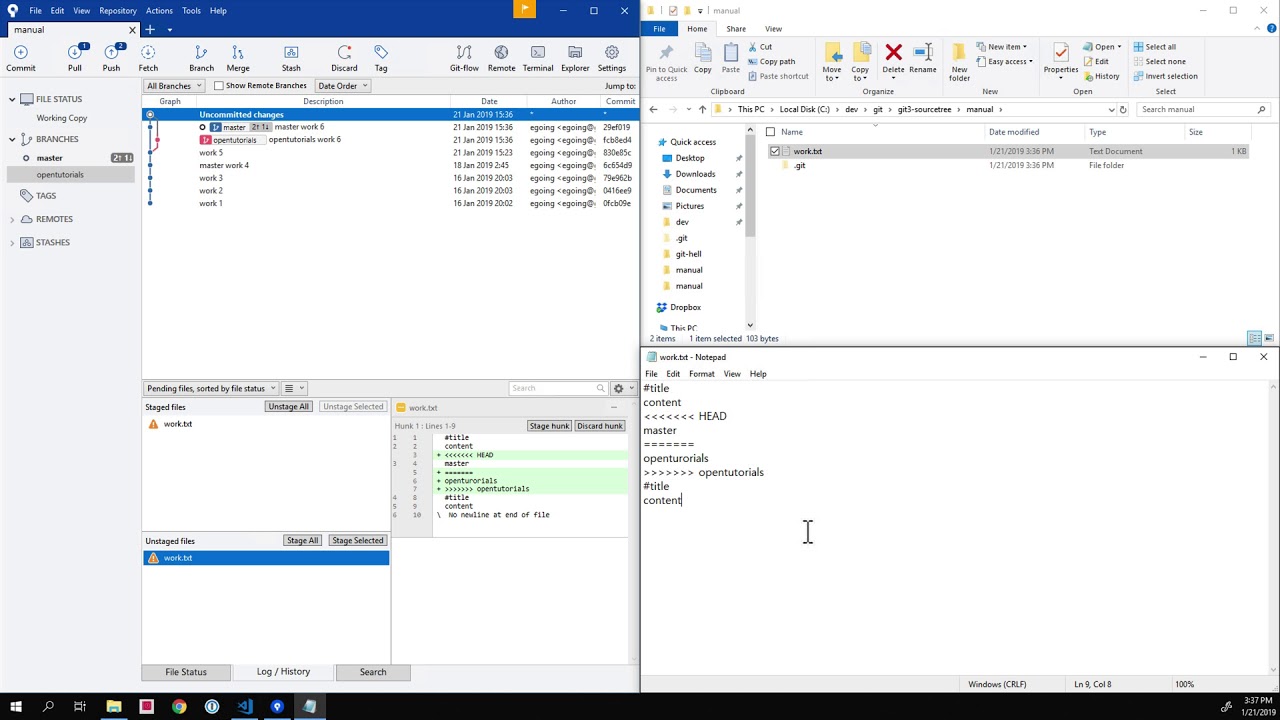Viewport: 1280px width, 720px height.
Task: Open the Date Order dropdown
Action: (342, 86)
